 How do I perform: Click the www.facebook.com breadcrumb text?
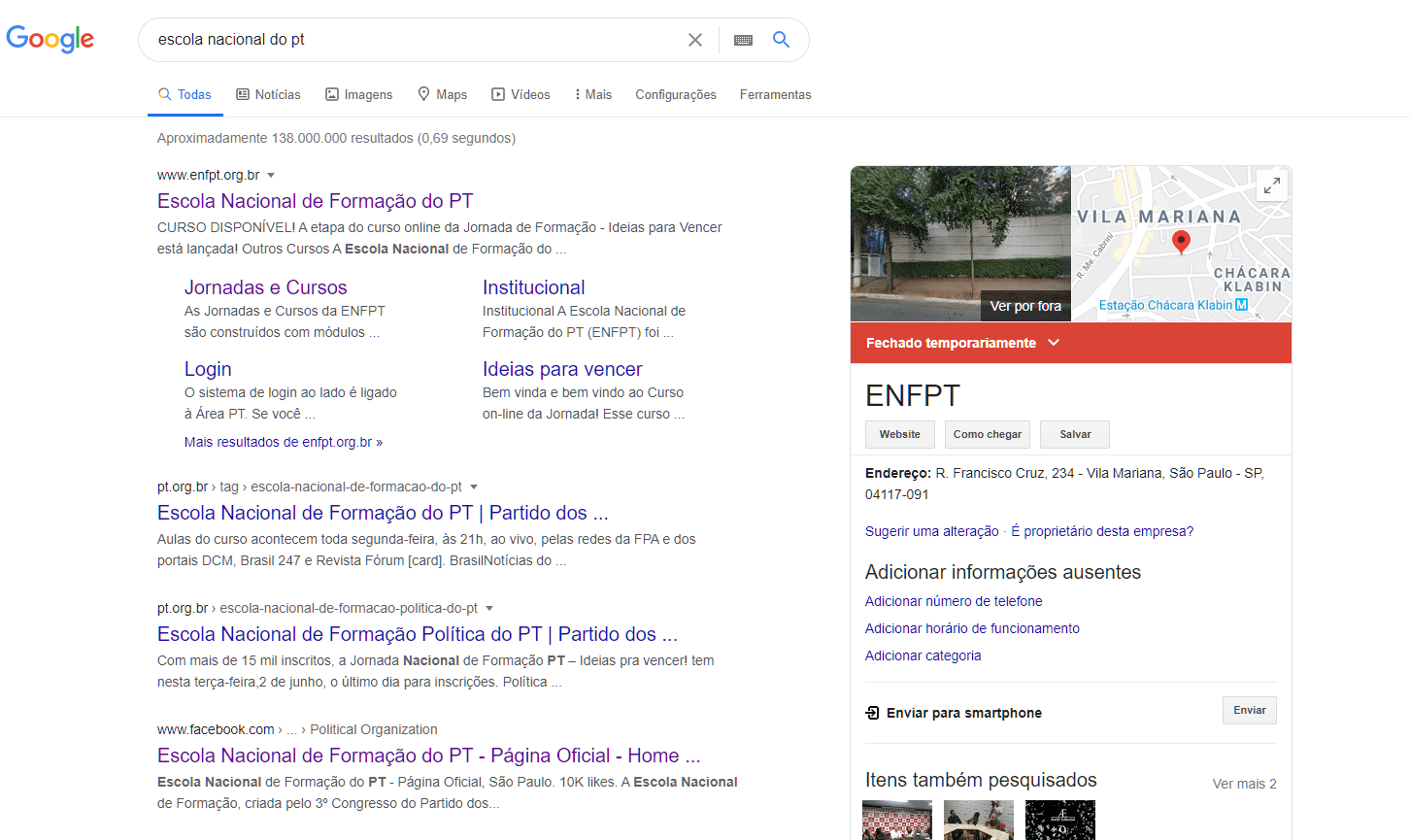click(x=216, y=729)
